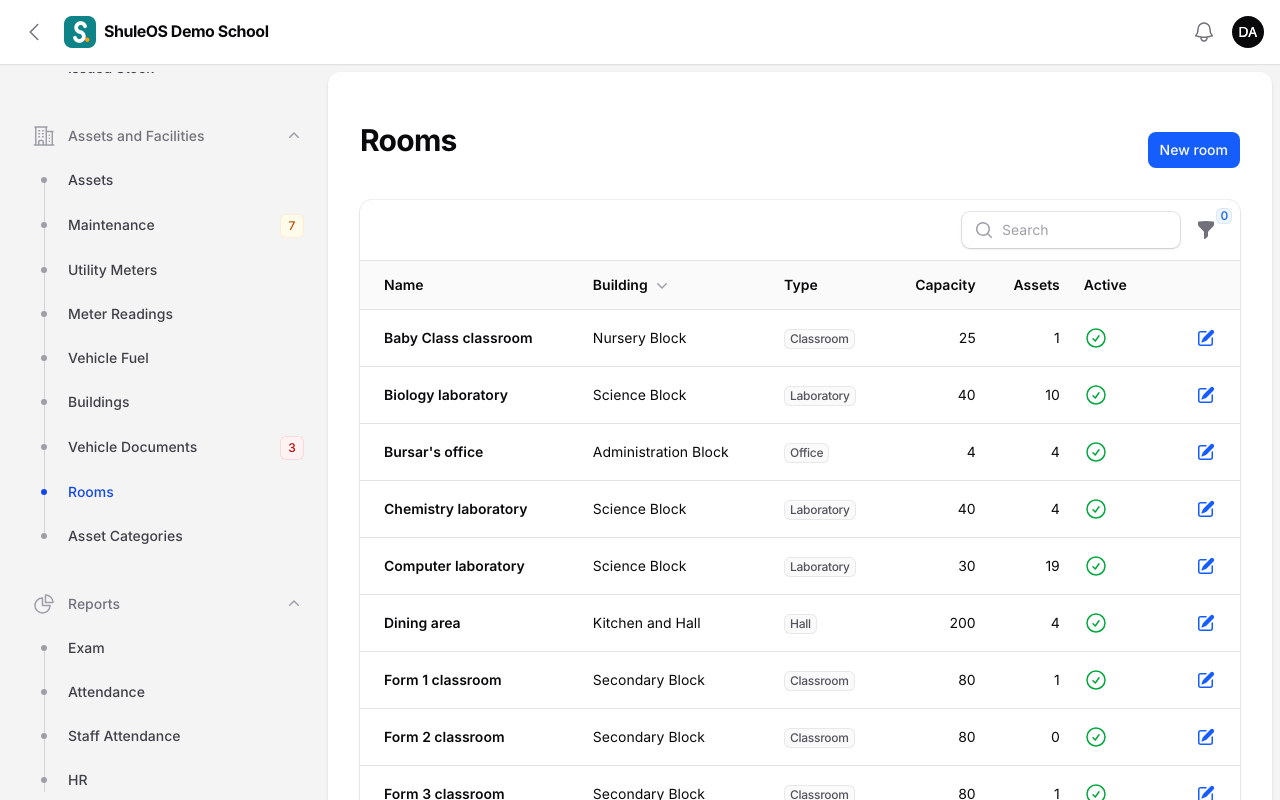Focus the Search input field

pyautogui.click(x=1071, y=230)
